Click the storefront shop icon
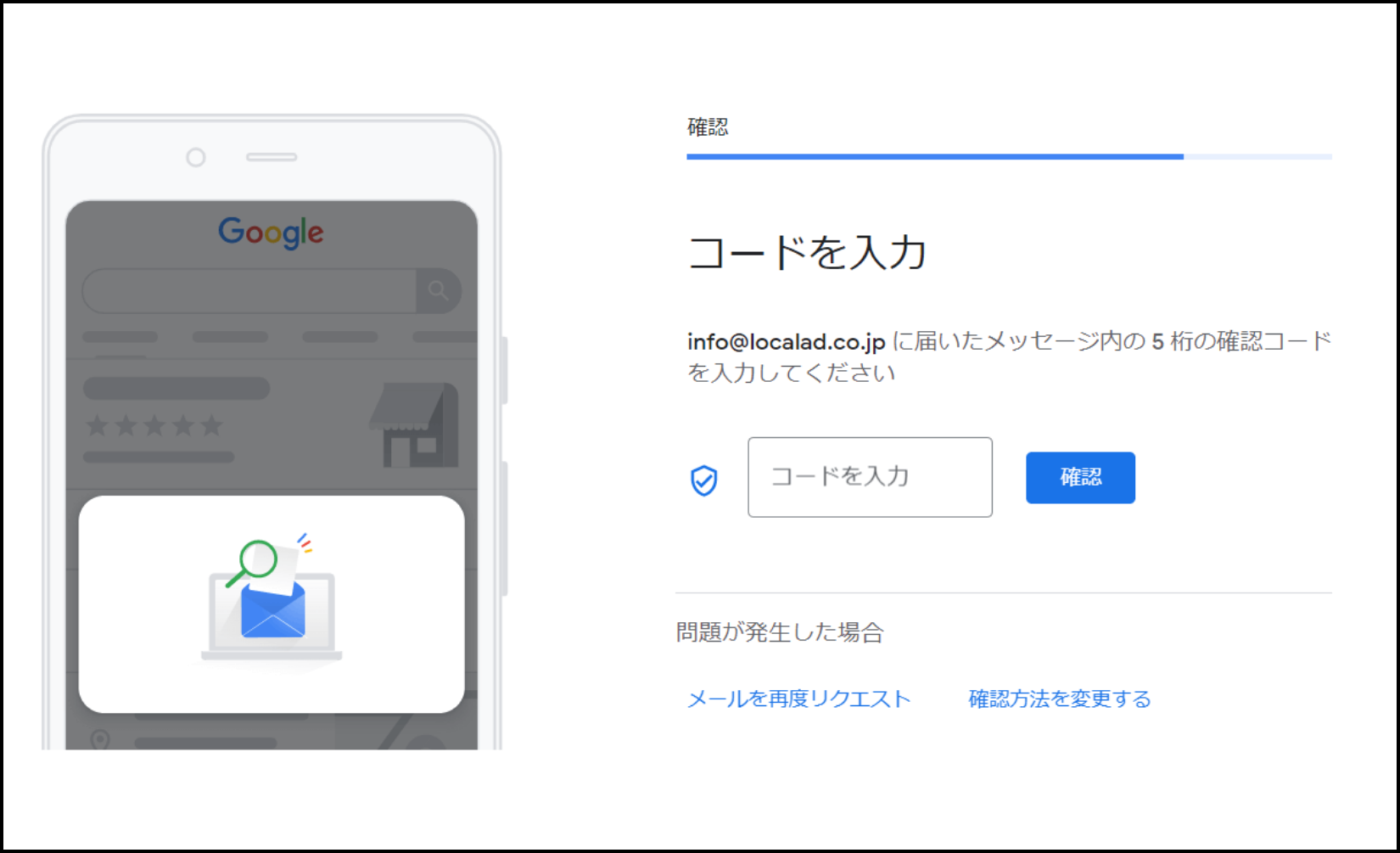The width and height of the screenshot is (1400, 853). [x=414, y=424]
